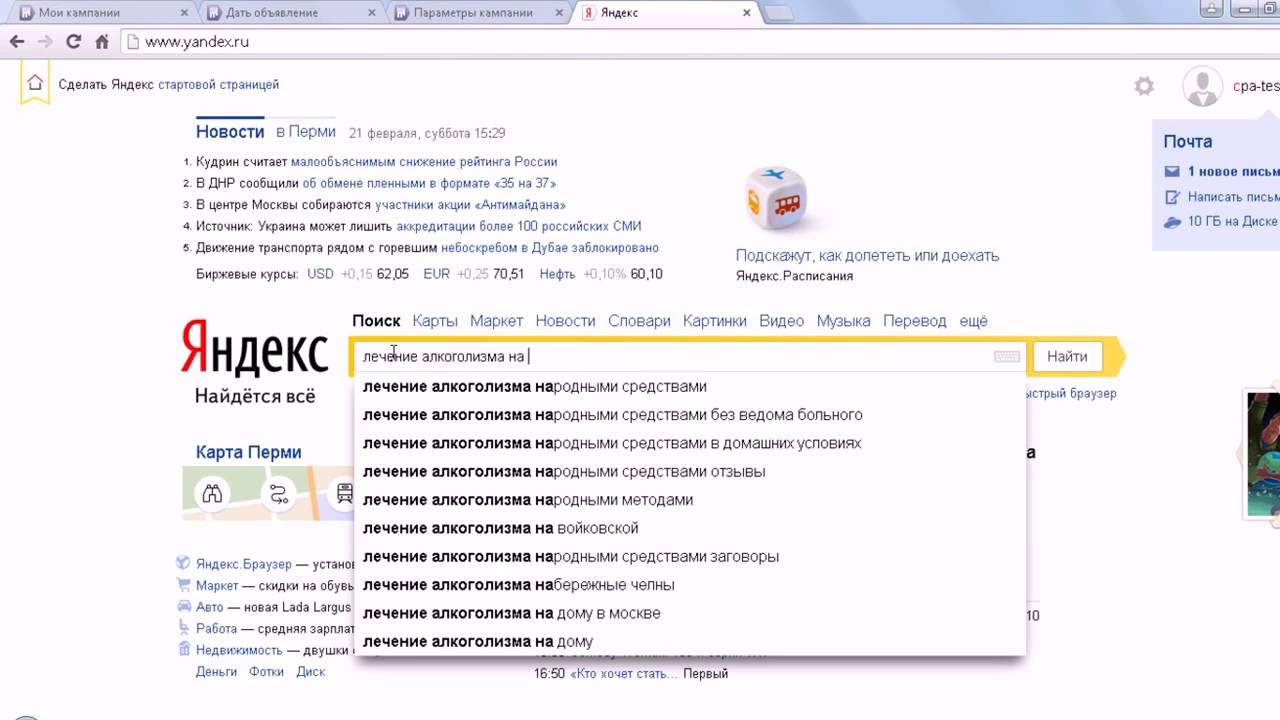Click the Деньги link
This screenshot has height=720, width=1280.
[216, 672]
